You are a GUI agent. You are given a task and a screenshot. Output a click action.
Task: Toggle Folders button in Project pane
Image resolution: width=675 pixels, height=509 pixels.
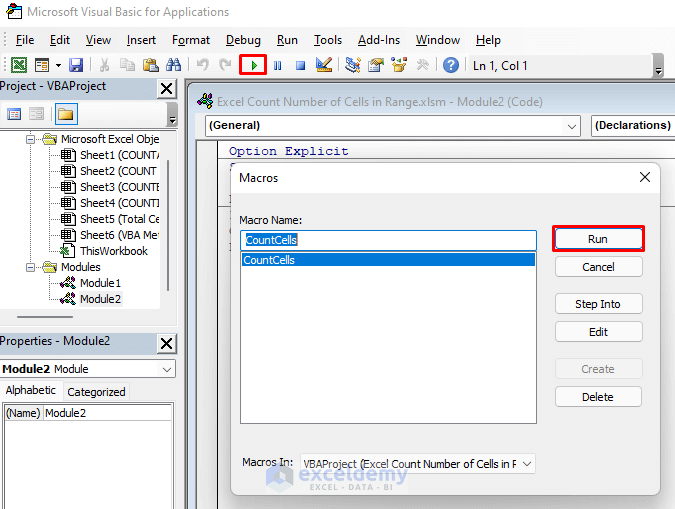point(66,114)
